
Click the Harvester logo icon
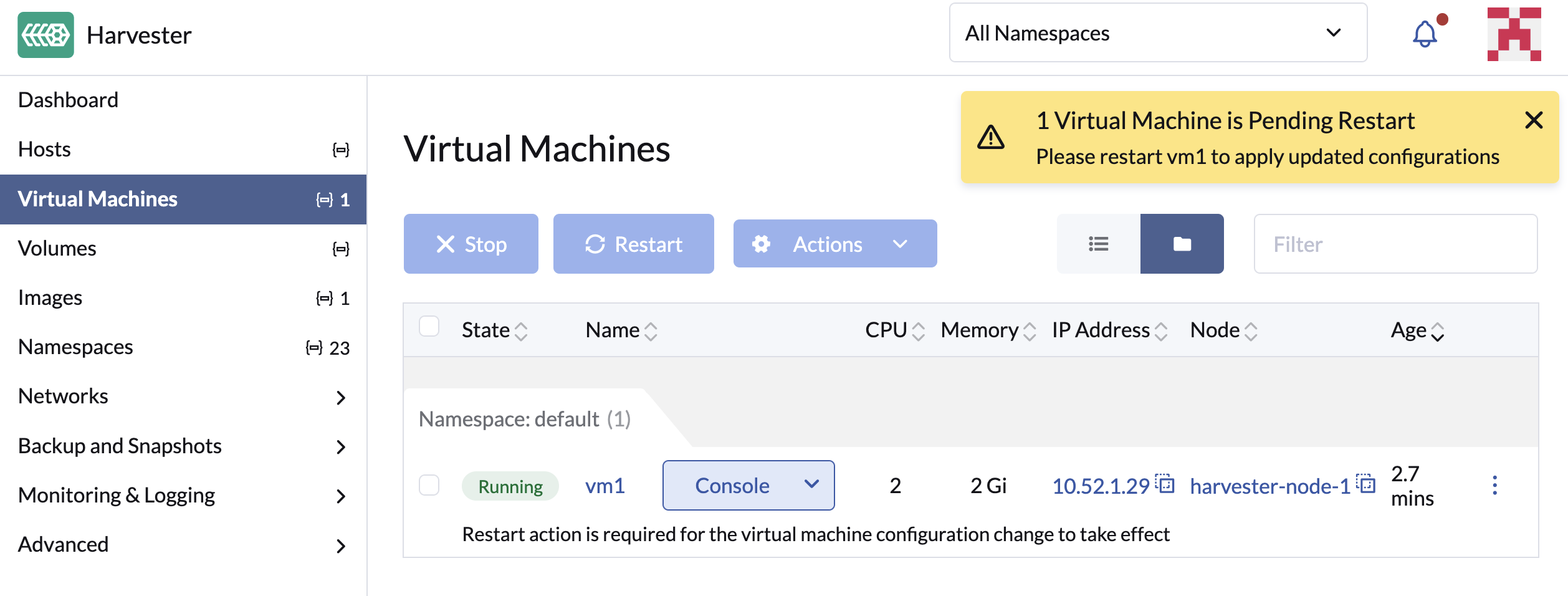click(x=46, y=35)
